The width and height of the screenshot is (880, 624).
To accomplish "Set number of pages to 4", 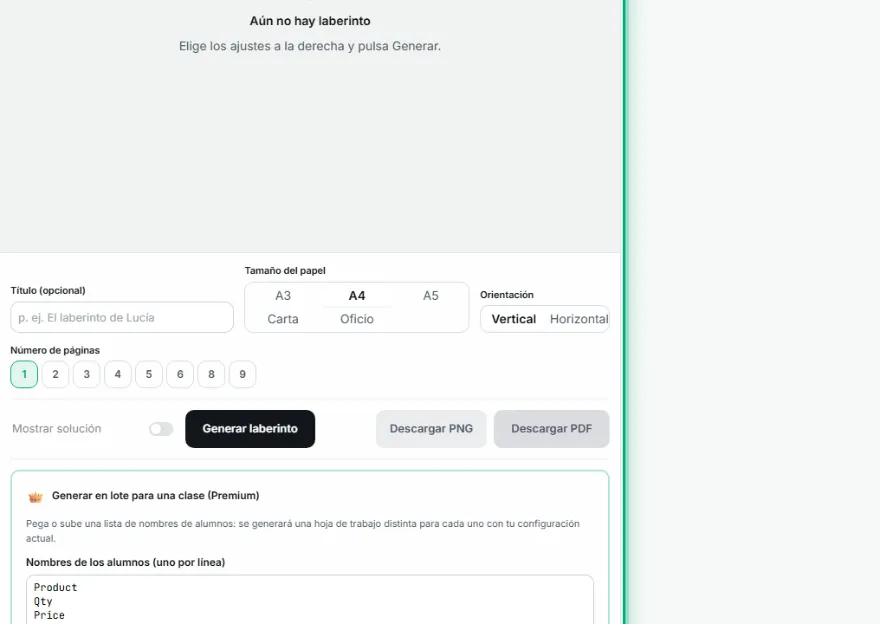I will (x=118, y=374).
